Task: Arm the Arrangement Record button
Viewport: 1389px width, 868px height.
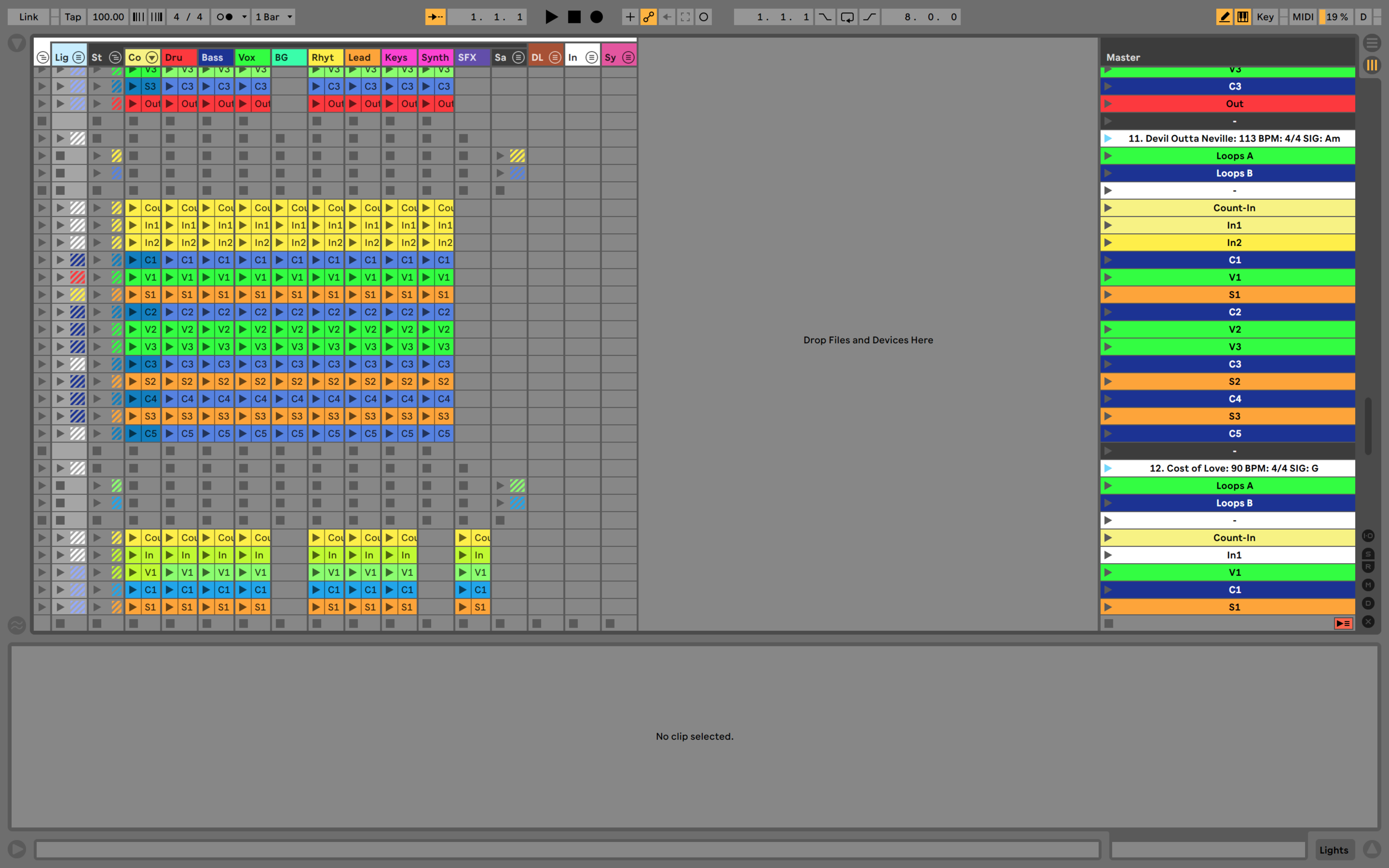Action: click(x=597, y=17)
